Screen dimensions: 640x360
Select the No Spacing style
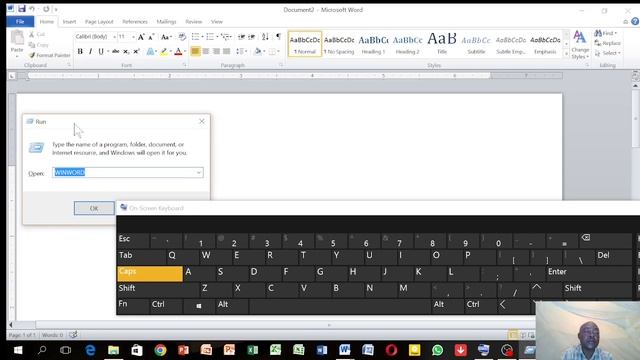coord(339,44)
